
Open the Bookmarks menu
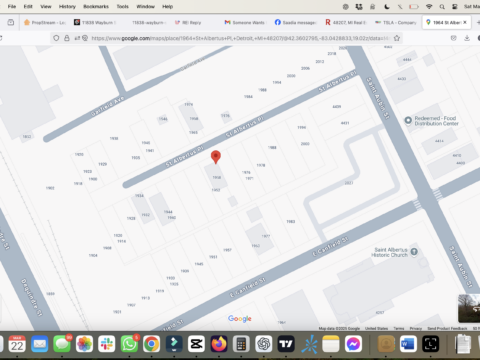[x=96, y=6]
